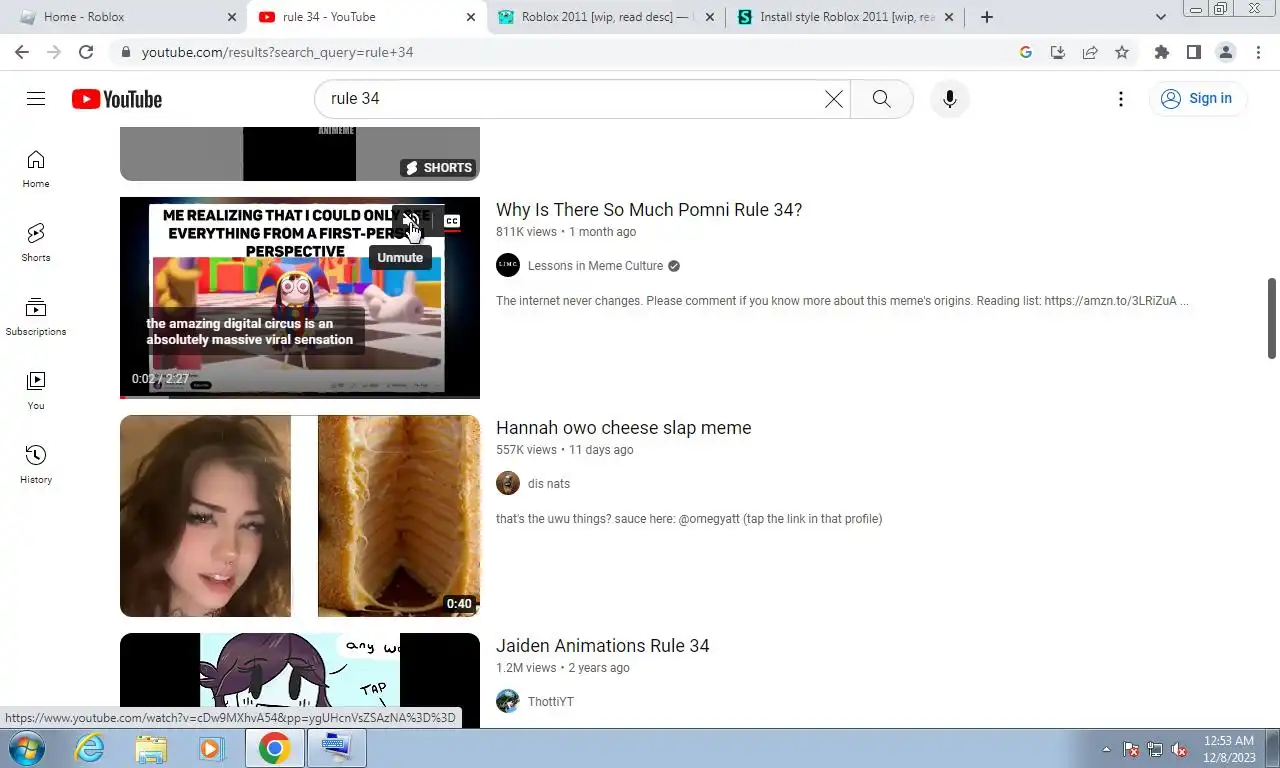Open Jaiden Animations video title
Screen dimensions: 1280x768
tap(602, 646)
